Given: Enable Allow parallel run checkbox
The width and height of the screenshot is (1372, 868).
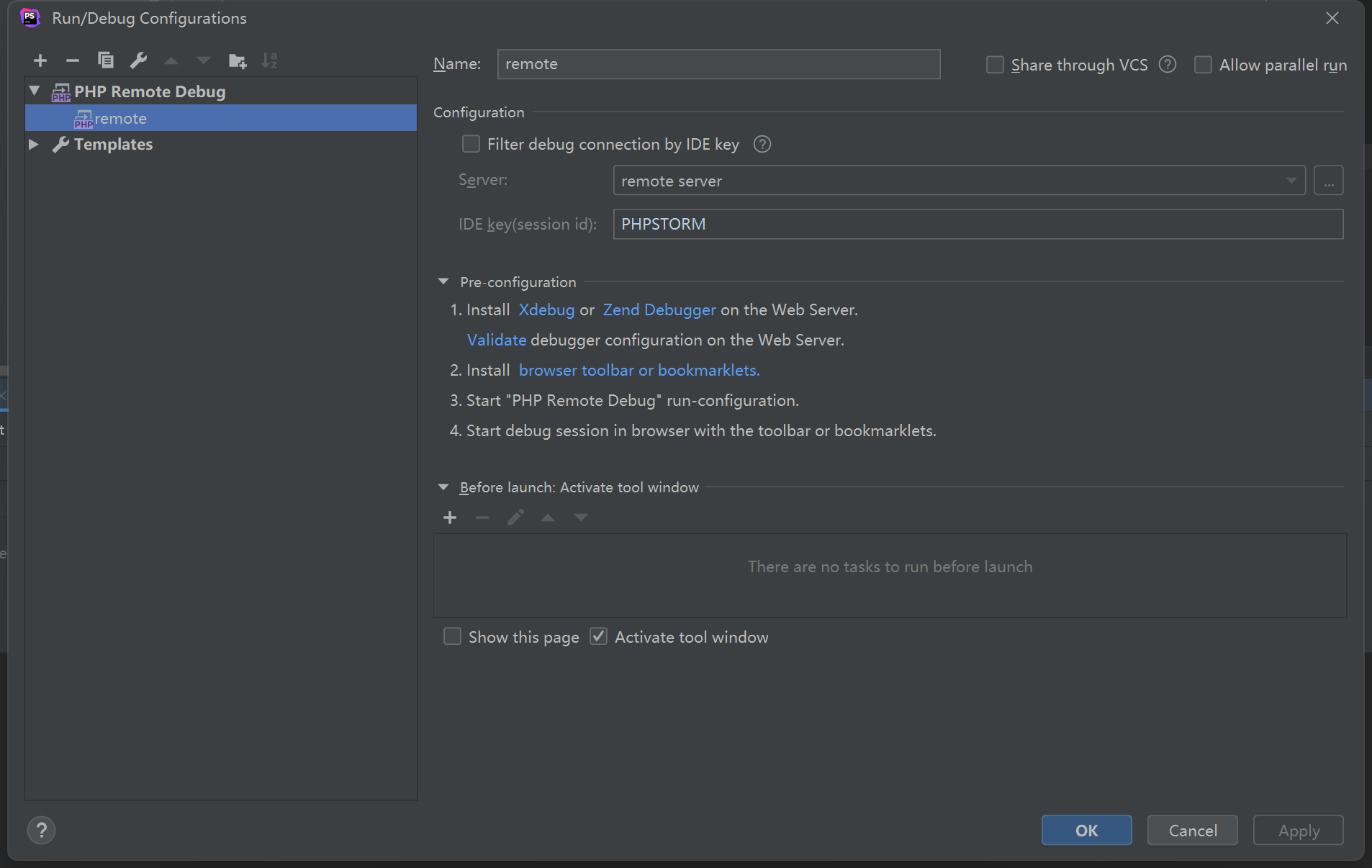Looking at the screenshot, I should pyautogui.click(x=1203, y=65).
